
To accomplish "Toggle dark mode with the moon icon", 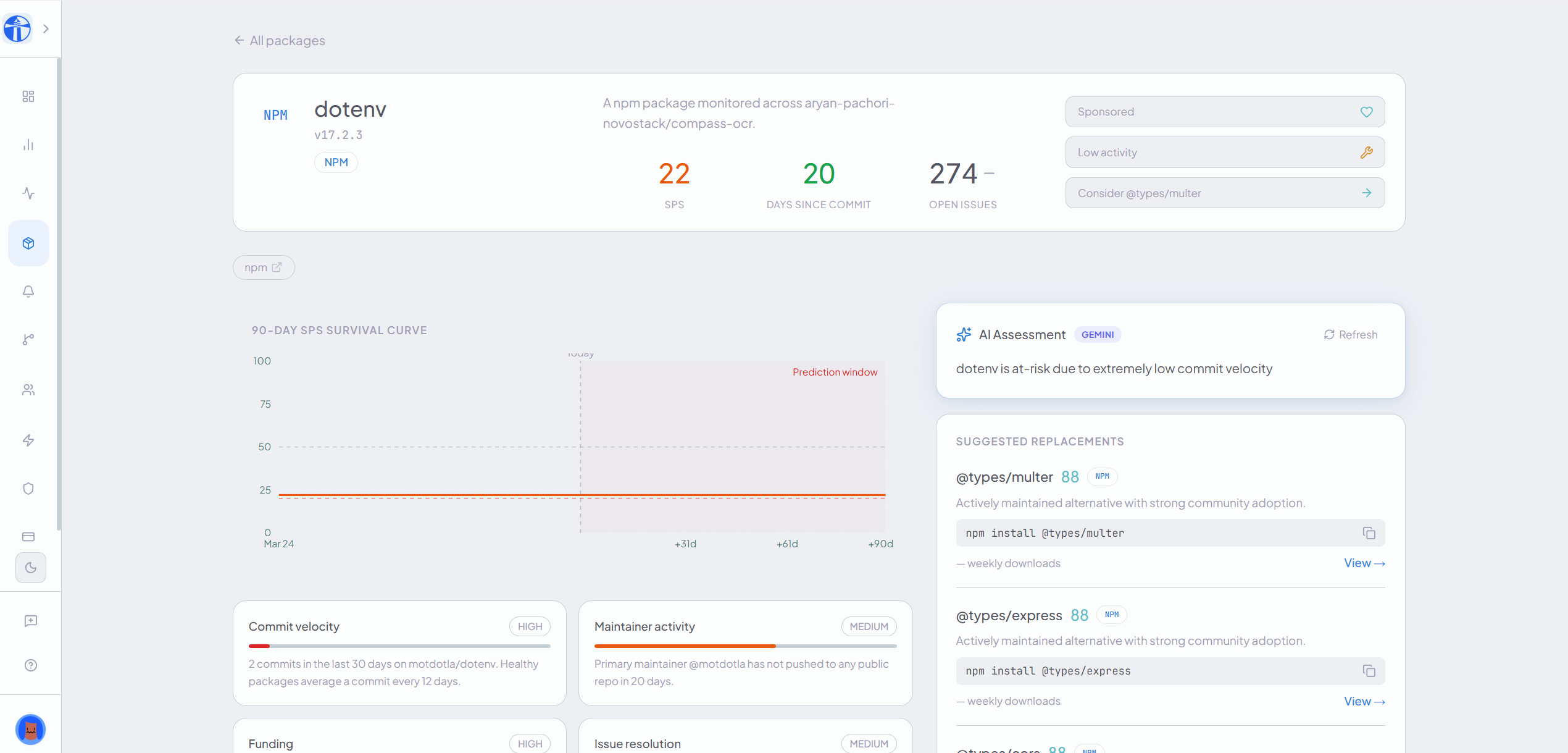I will 31,568.
